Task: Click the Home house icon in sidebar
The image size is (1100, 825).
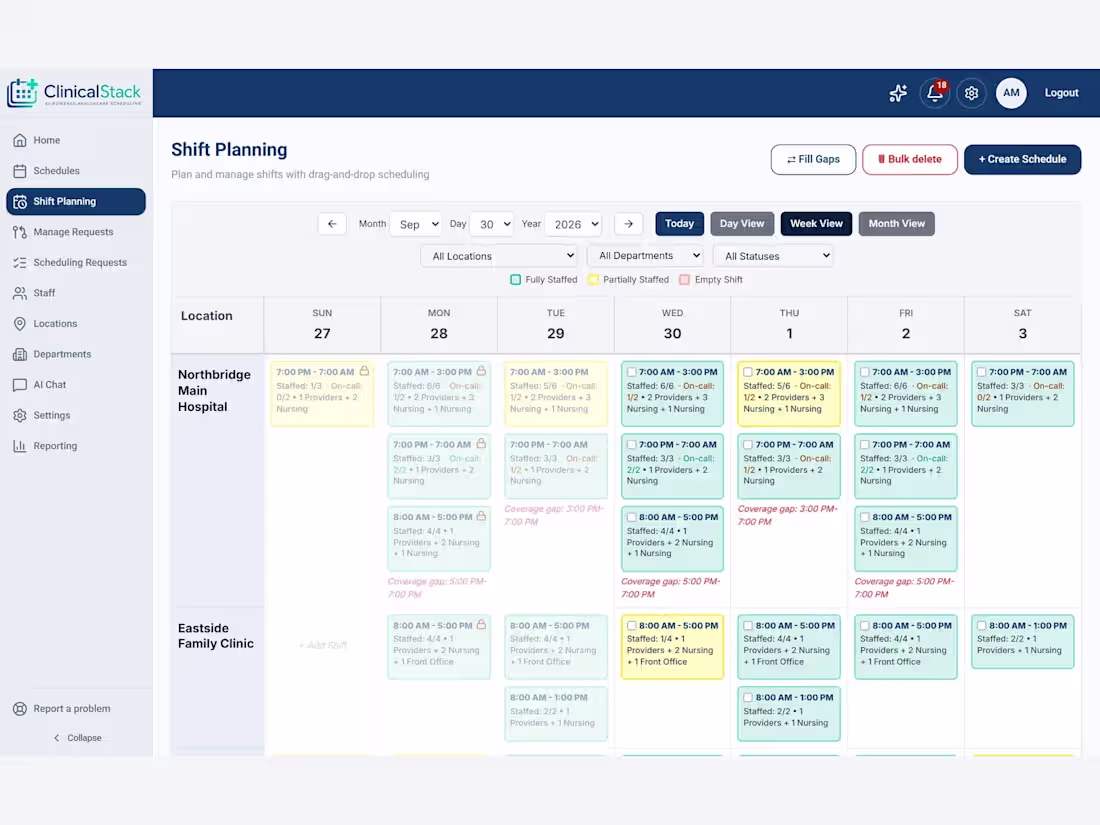Action: click(20, 140)
